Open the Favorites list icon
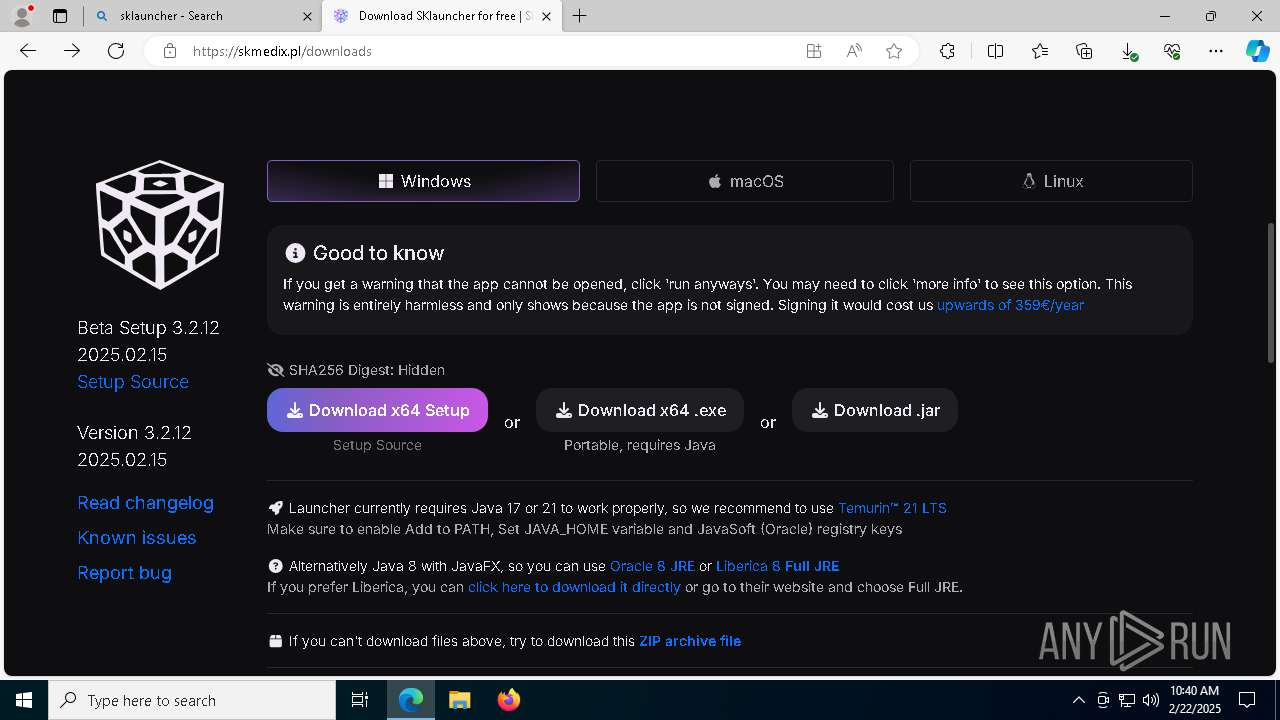The image size is (1280, 720). (1040, 51)
